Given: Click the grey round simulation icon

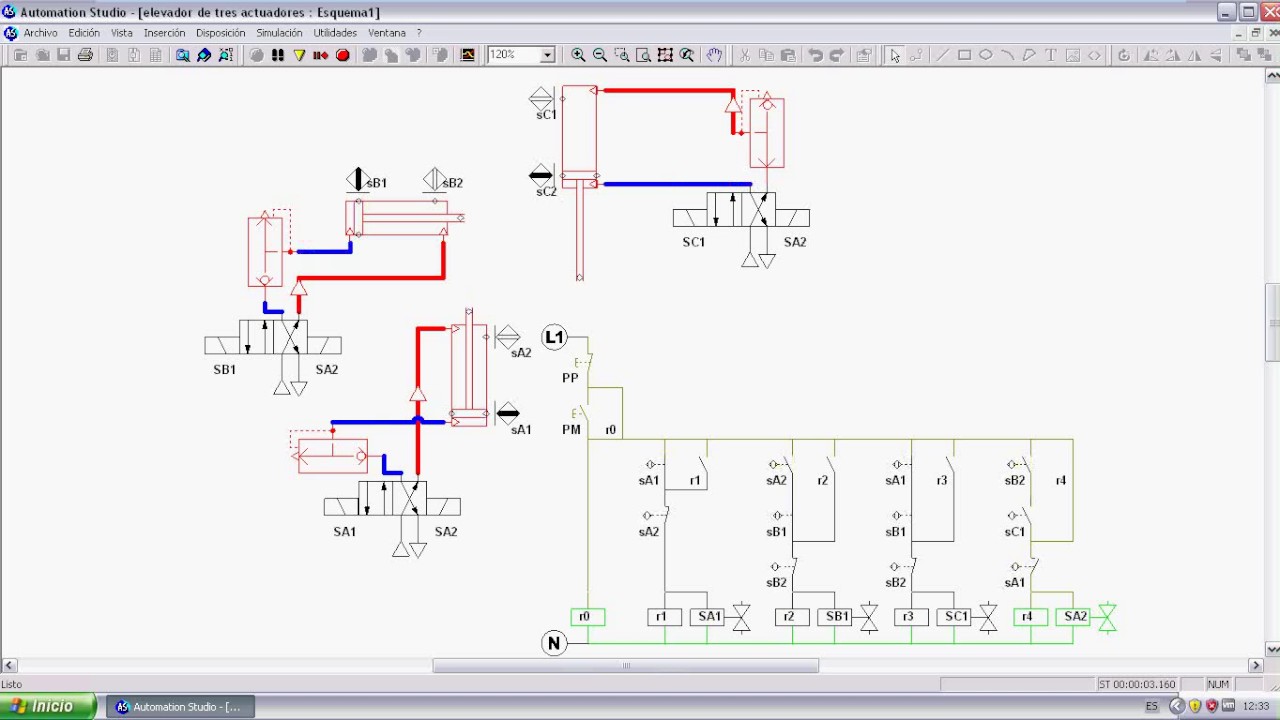Looking at the screenshot, I should click(x=257, y=55).
